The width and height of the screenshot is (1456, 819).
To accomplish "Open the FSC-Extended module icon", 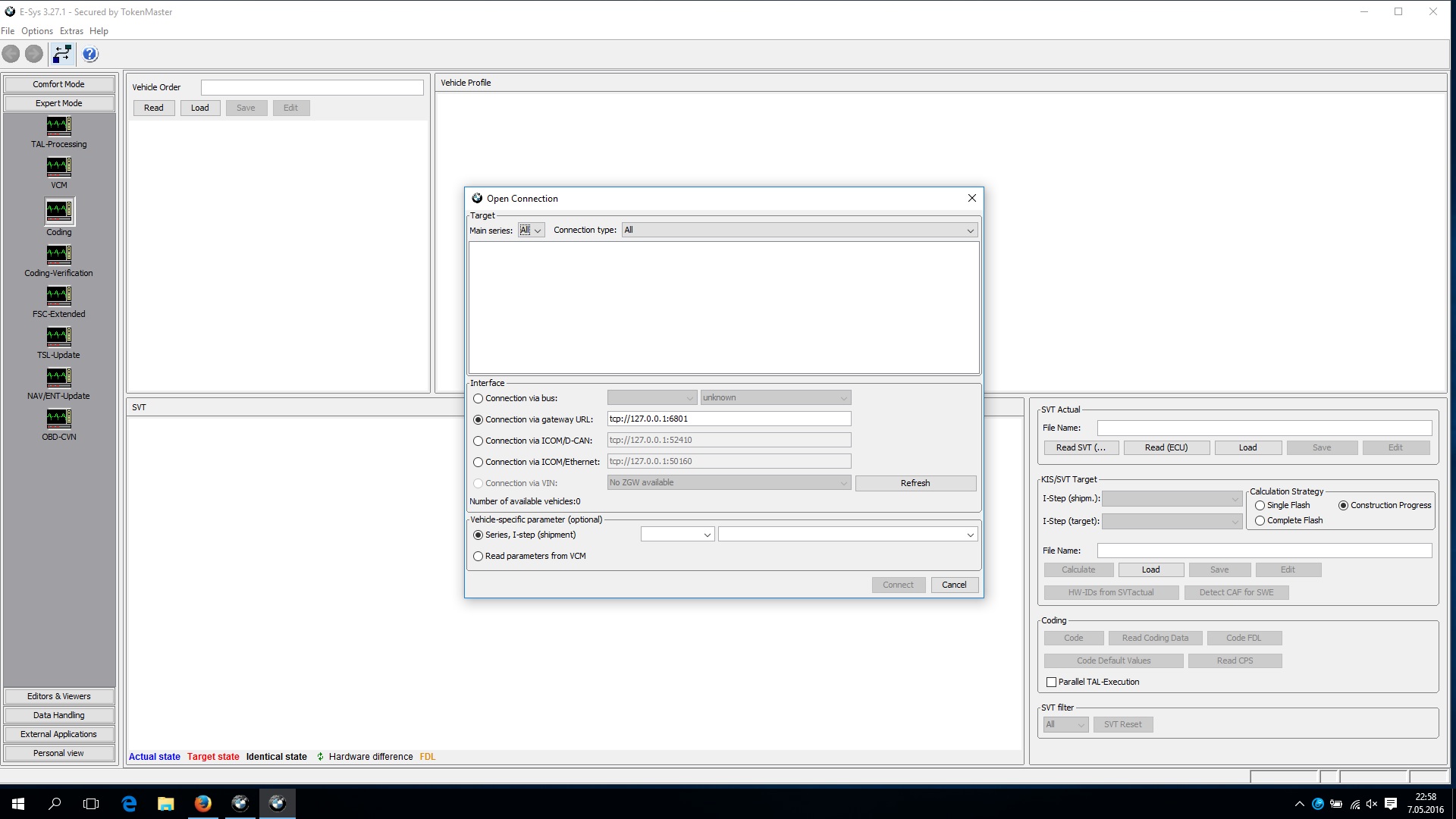I will tap(58, 295).
